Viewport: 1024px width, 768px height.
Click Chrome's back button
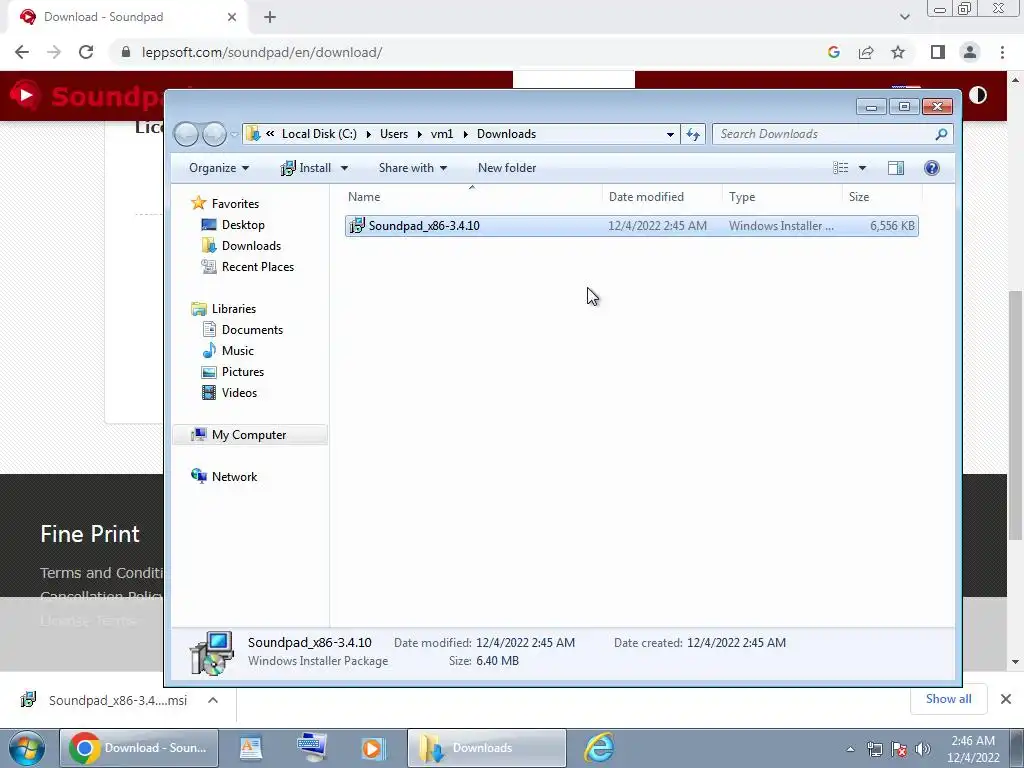(x=22, y=52)
